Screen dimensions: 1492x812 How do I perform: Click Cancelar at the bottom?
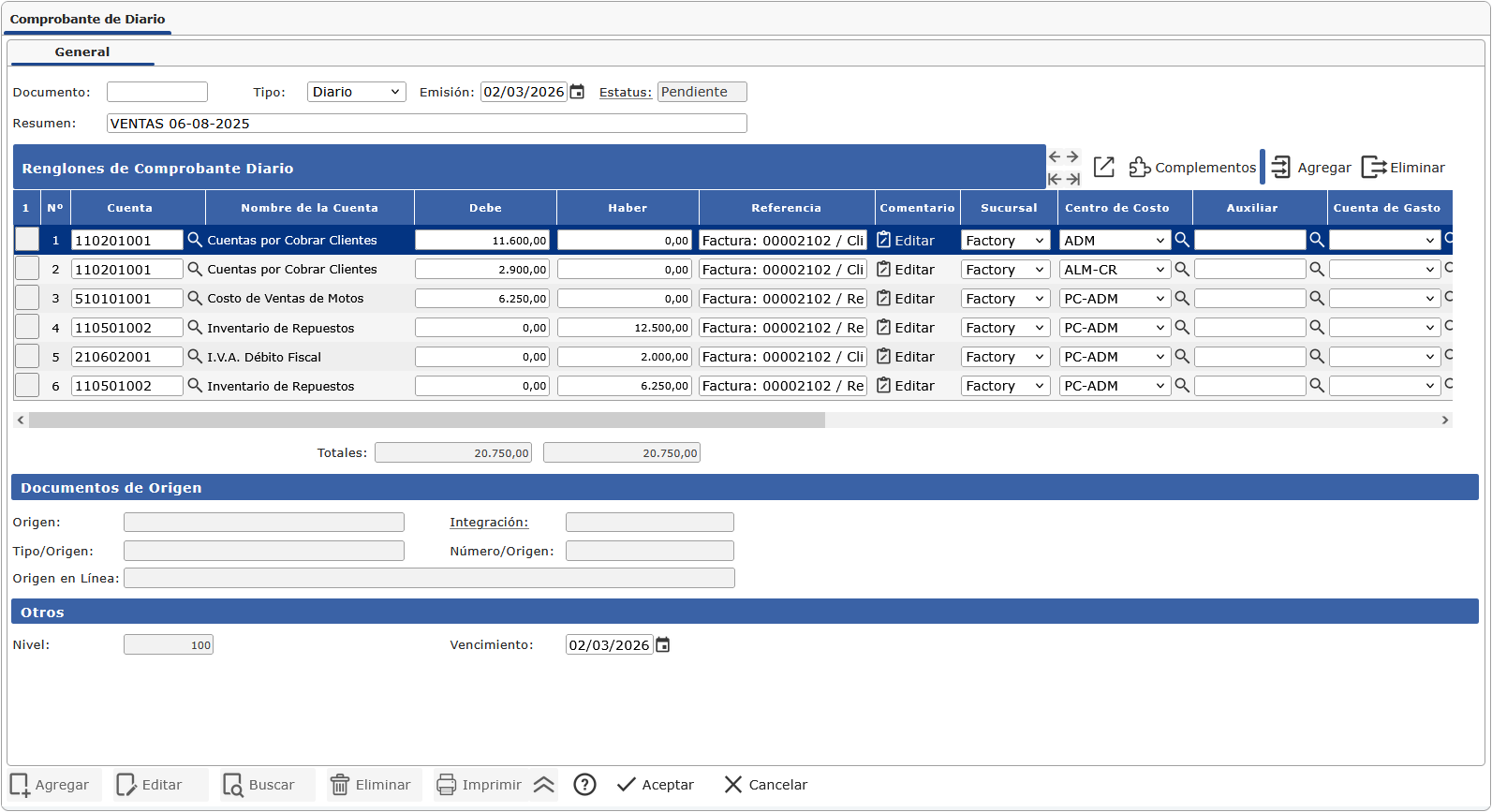[x=765, y=785]
